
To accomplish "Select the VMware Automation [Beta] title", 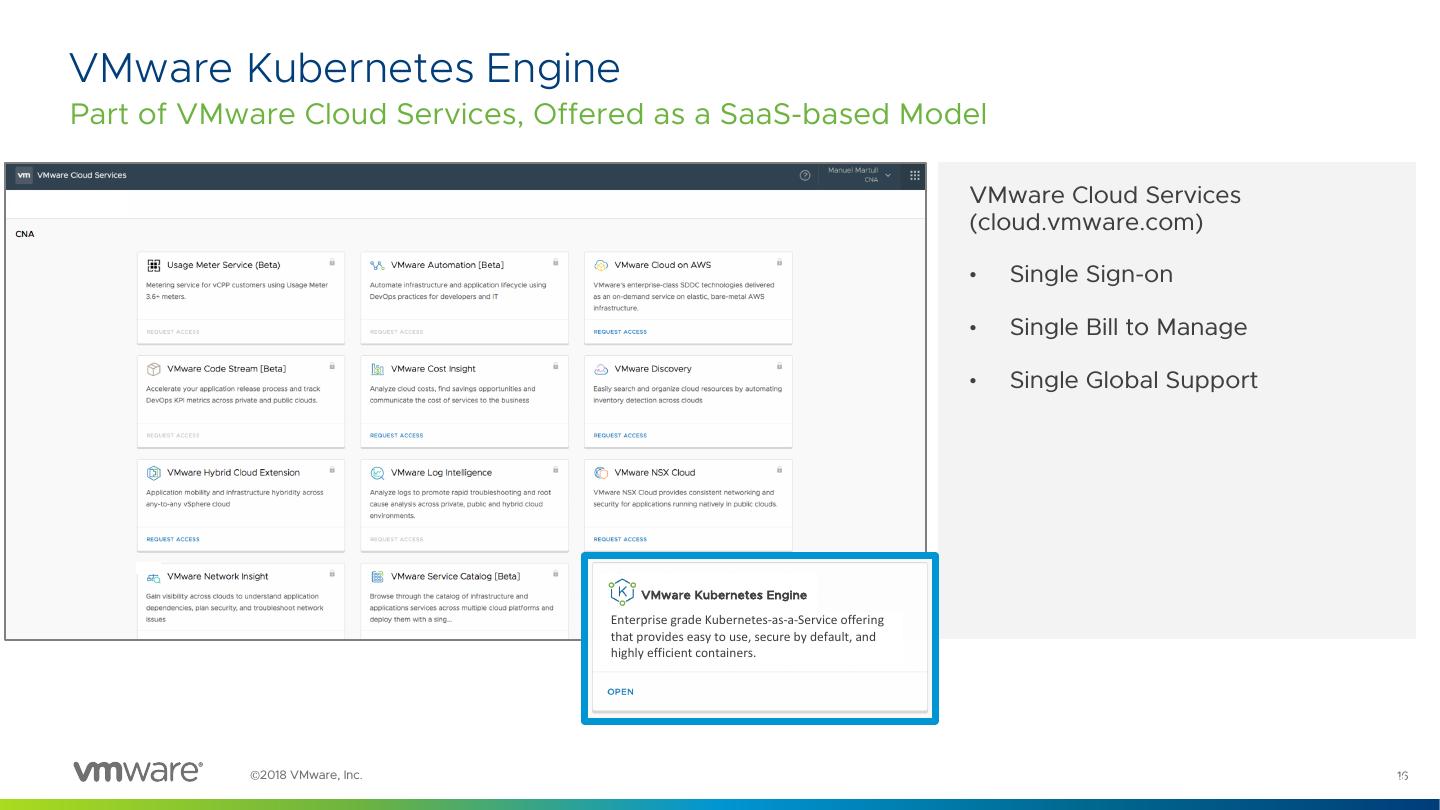I will (x=447, y=265).
